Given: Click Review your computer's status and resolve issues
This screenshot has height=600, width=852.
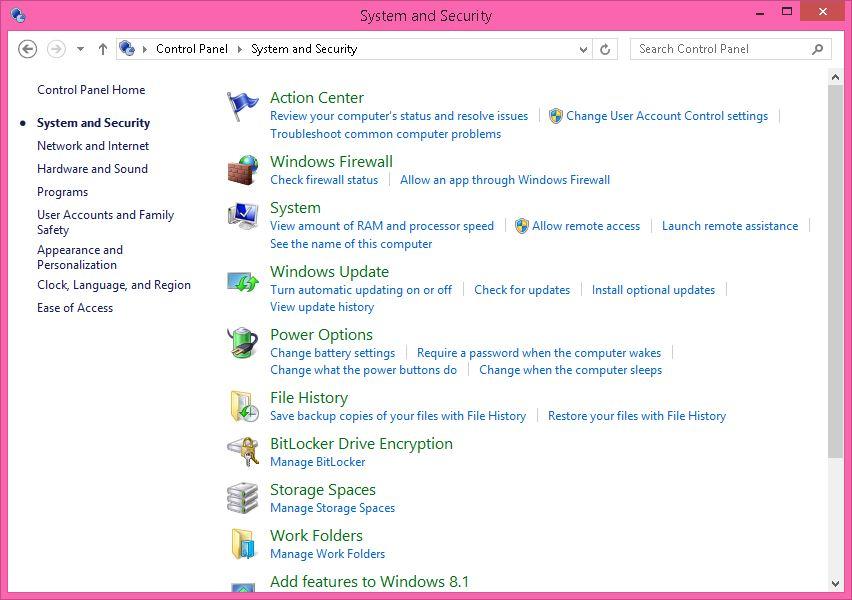Looking at the screenshot, I should coord(399,116).
